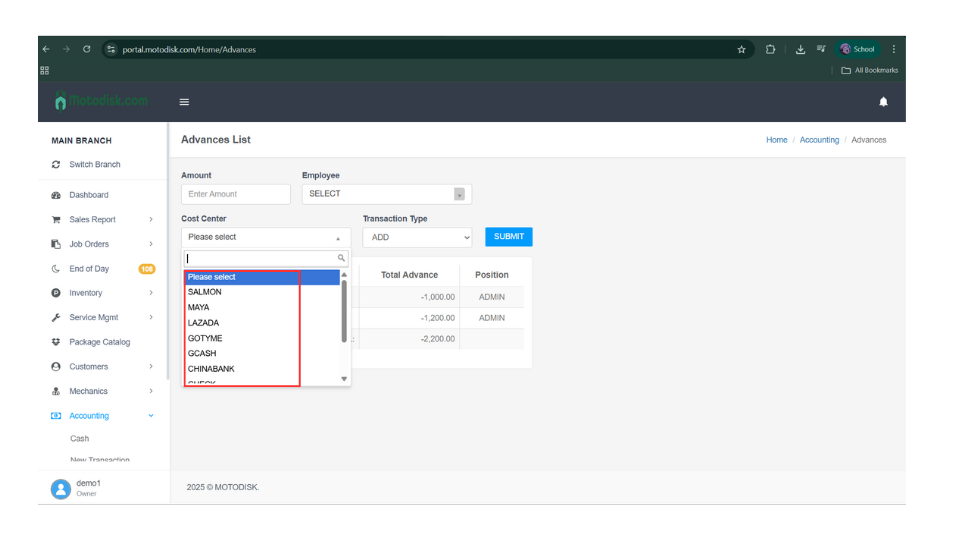This screenshot has height=540, width=960.
Task: Open the Employee SELECT dropdown
Action: click(x=386, y=194)
